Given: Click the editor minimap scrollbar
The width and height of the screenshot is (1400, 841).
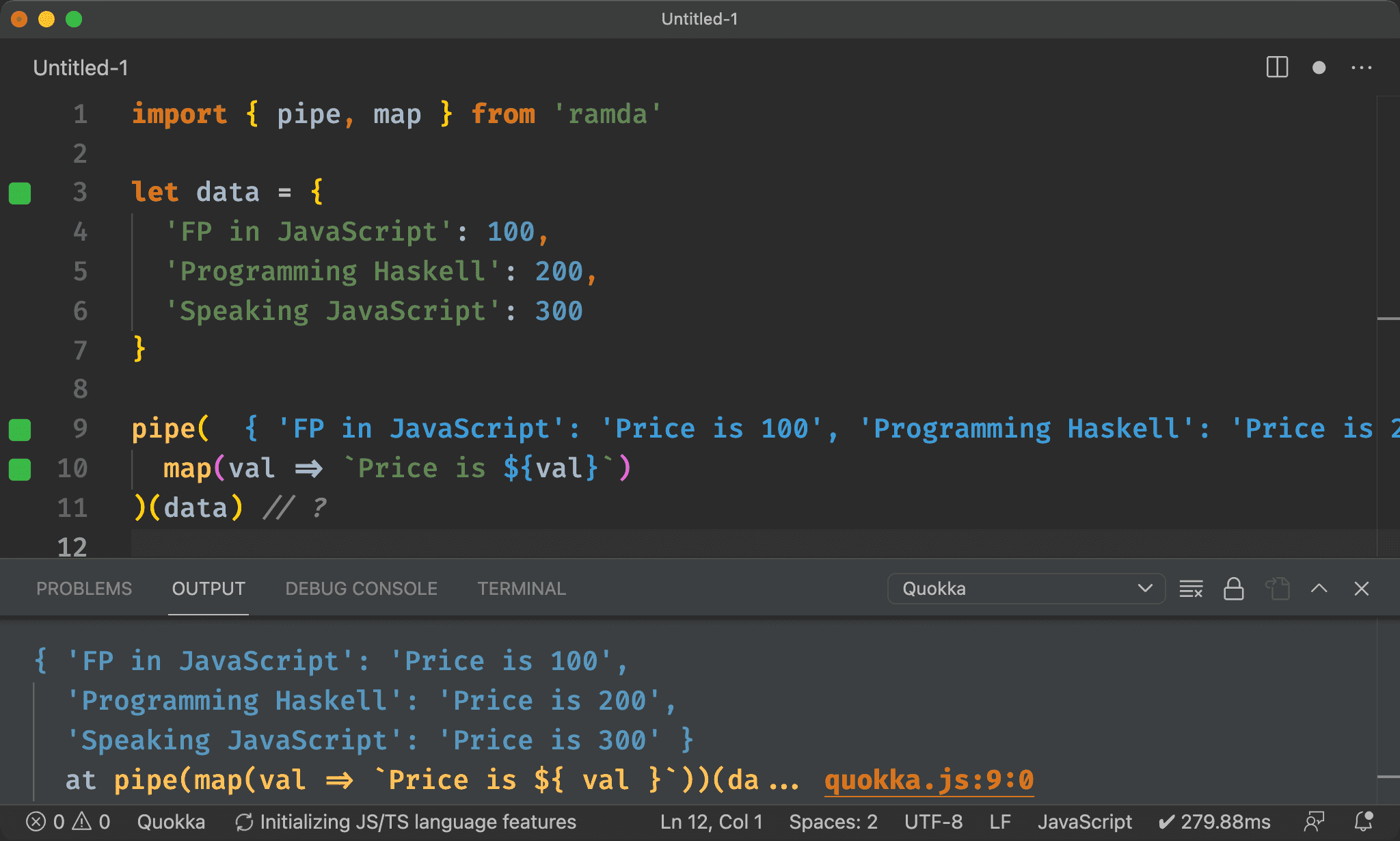Looking at the screenshot, I should pos(1388,327).
